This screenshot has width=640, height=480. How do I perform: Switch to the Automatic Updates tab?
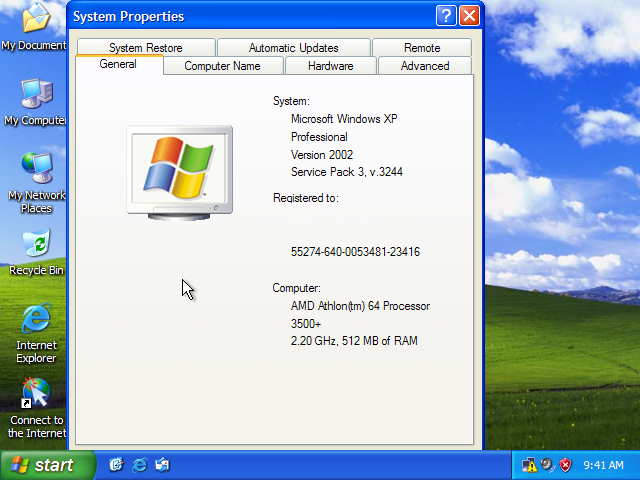(x=293, y=47)
